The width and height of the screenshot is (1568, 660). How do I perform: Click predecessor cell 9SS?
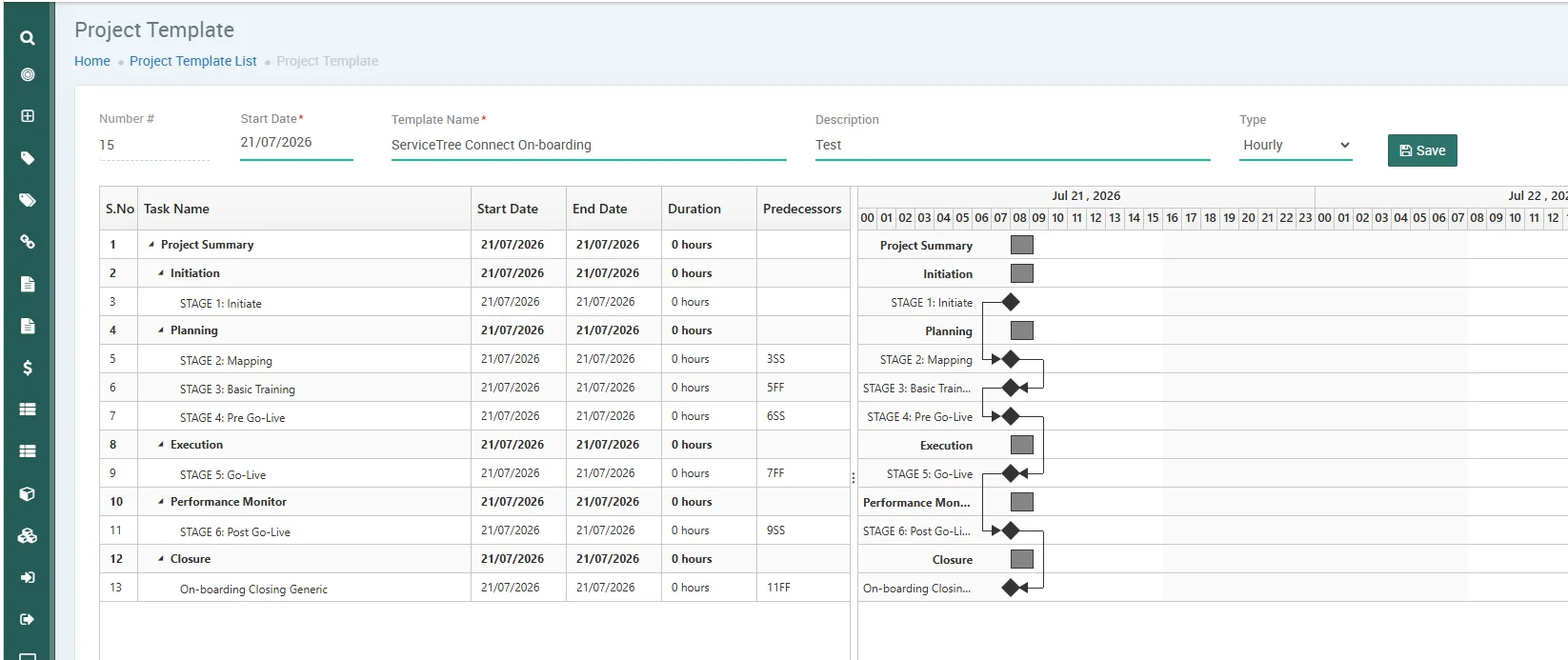(x=803, y=530)
